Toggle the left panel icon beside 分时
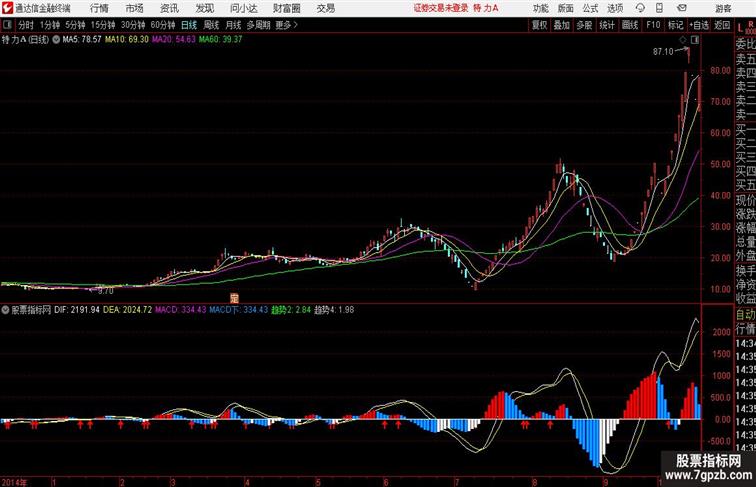 [7, 25]
